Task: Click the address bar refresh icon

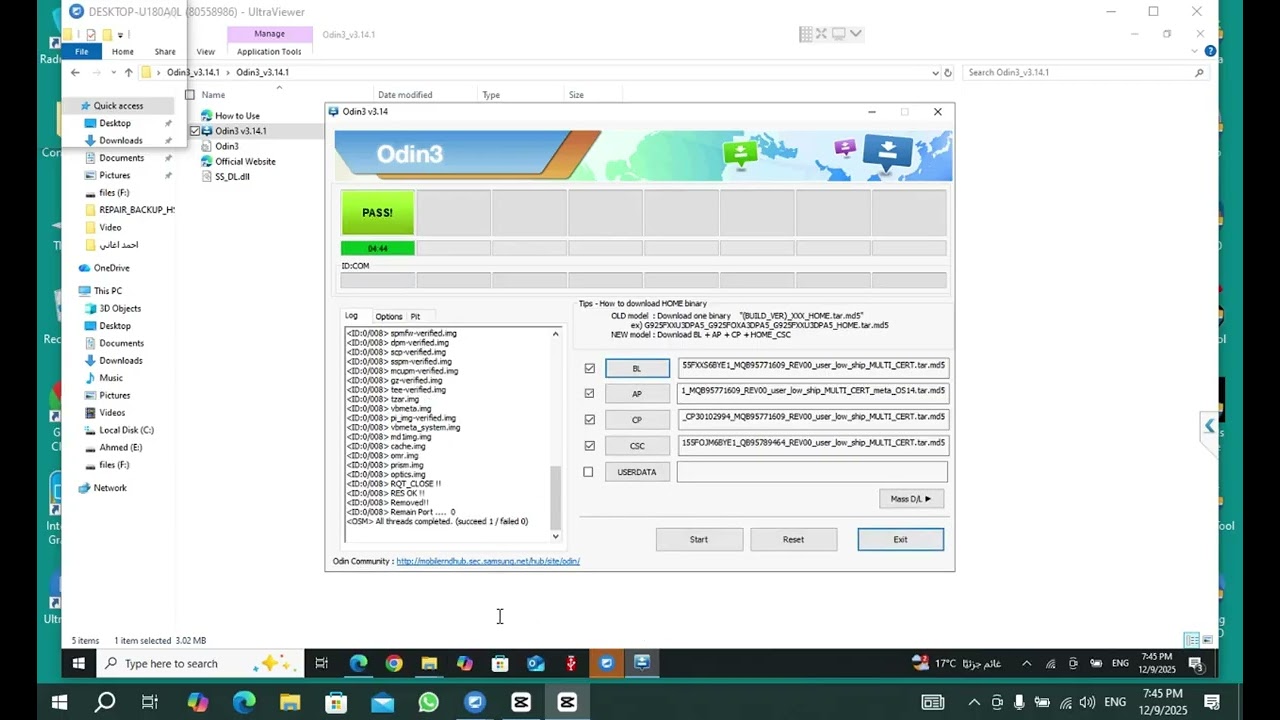Action: pos(949,72)
